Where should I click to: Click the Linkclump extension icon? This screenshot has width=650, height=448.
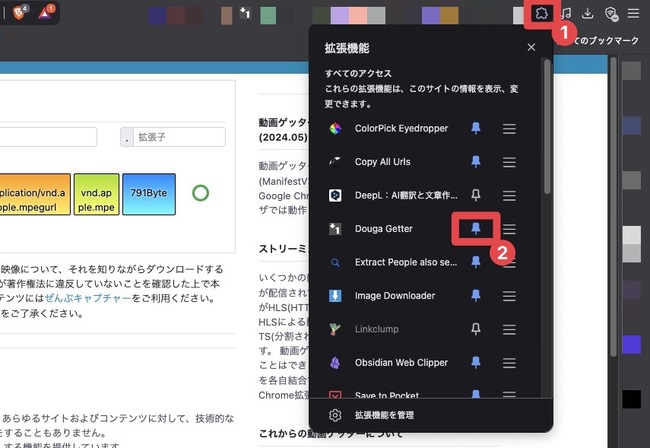tap(335, 329)
